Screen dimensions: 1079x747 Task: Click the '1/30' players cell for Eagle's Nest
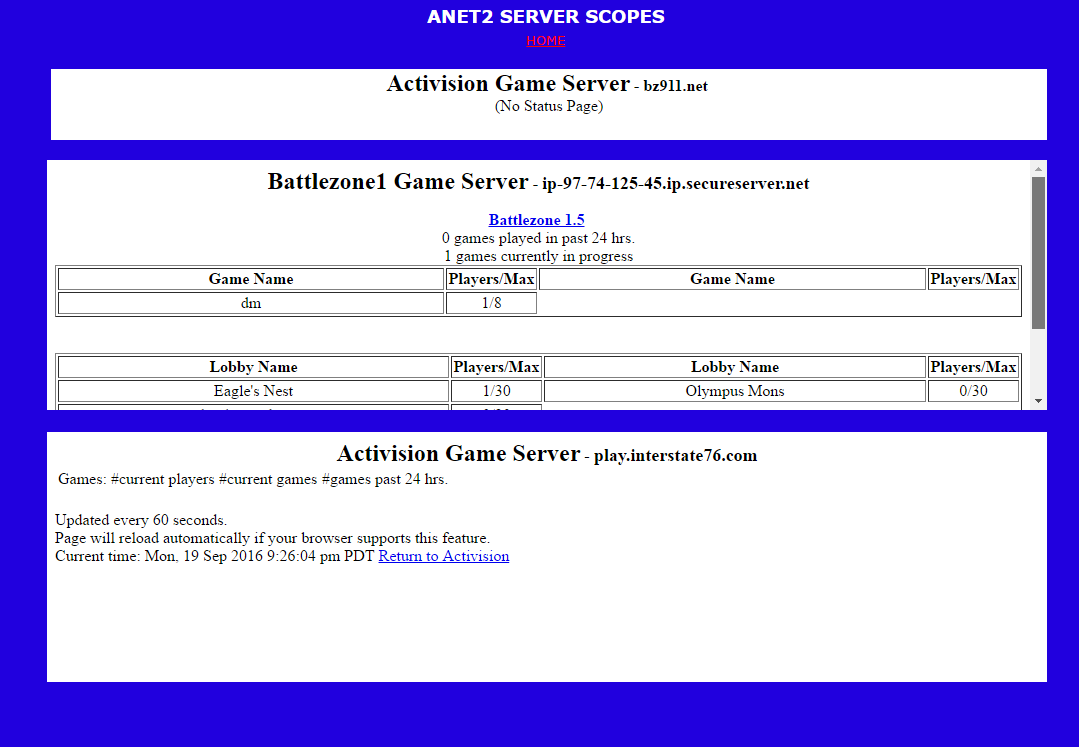point(496,391)
